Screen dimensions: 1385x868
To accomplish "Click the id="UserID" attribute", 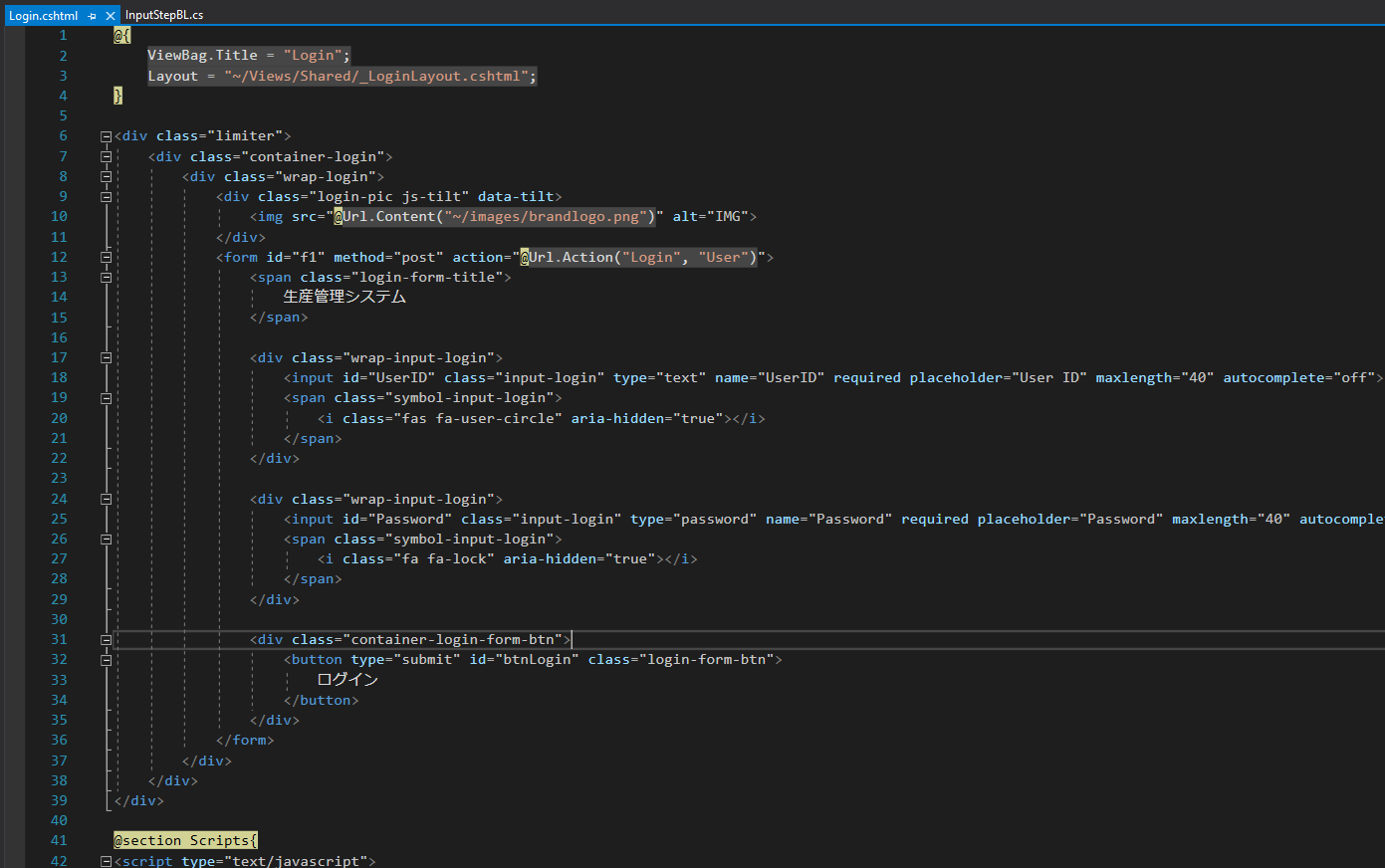I will [x=389, y=377].
